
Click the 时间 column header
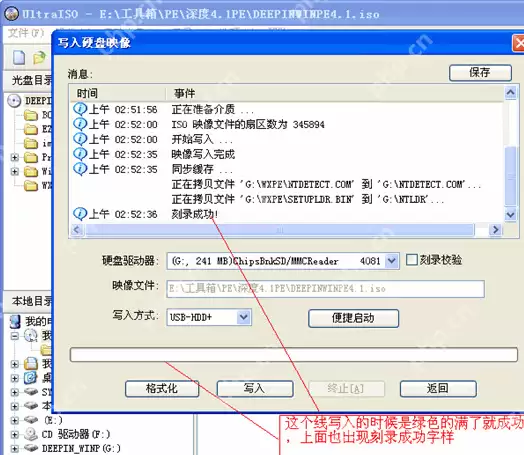click(118, 93)
